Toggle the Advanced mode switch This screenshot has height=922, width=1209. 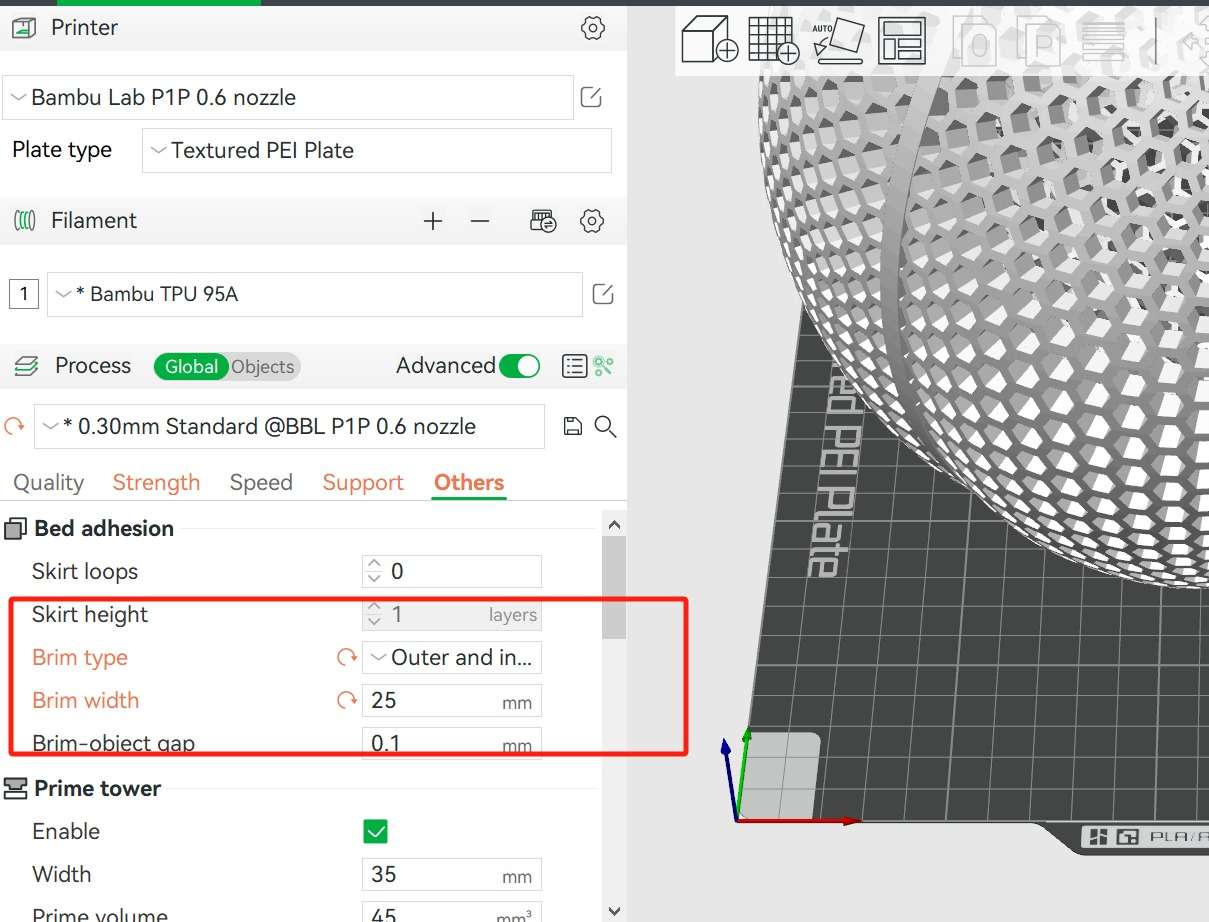pyautogui.click(x=519, y=366)
